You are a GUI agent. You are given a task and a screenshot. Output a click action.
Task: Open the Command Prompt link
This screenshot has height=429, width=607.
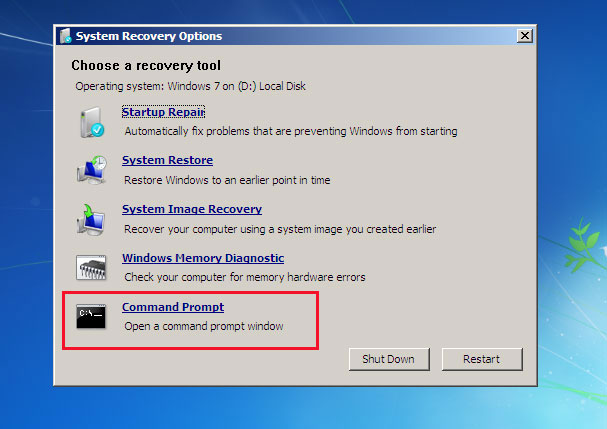click(x=173, y=307)
